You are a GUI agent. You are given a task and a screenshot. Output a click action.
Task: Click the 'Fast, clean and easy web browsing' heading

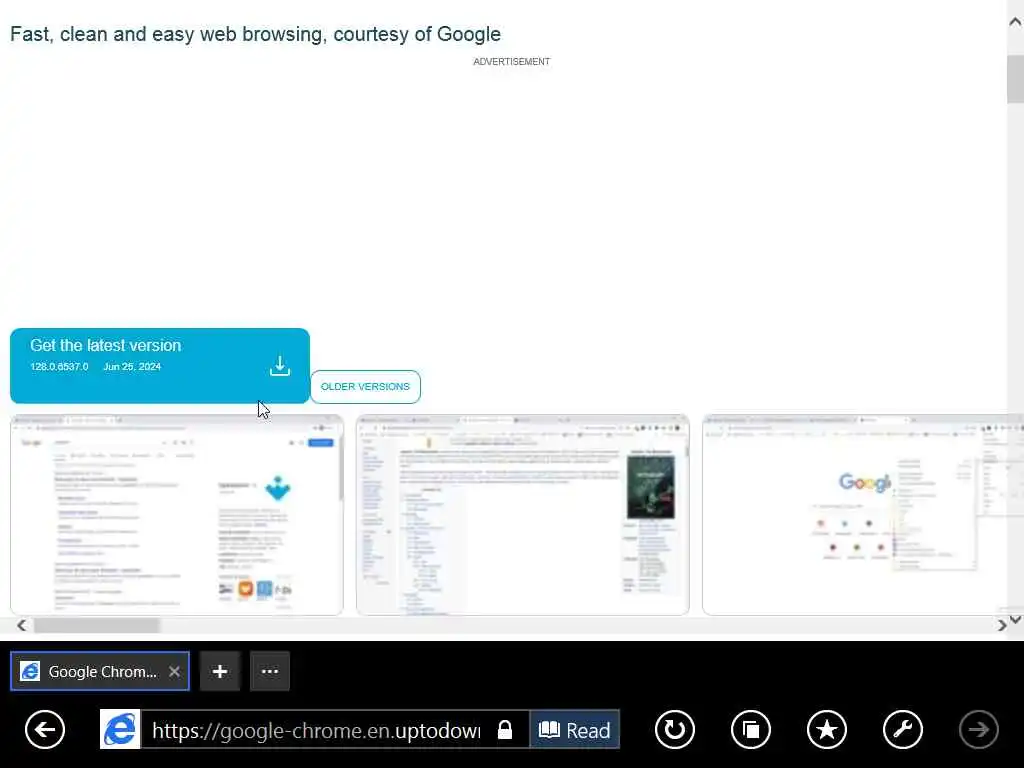[255, 34]
